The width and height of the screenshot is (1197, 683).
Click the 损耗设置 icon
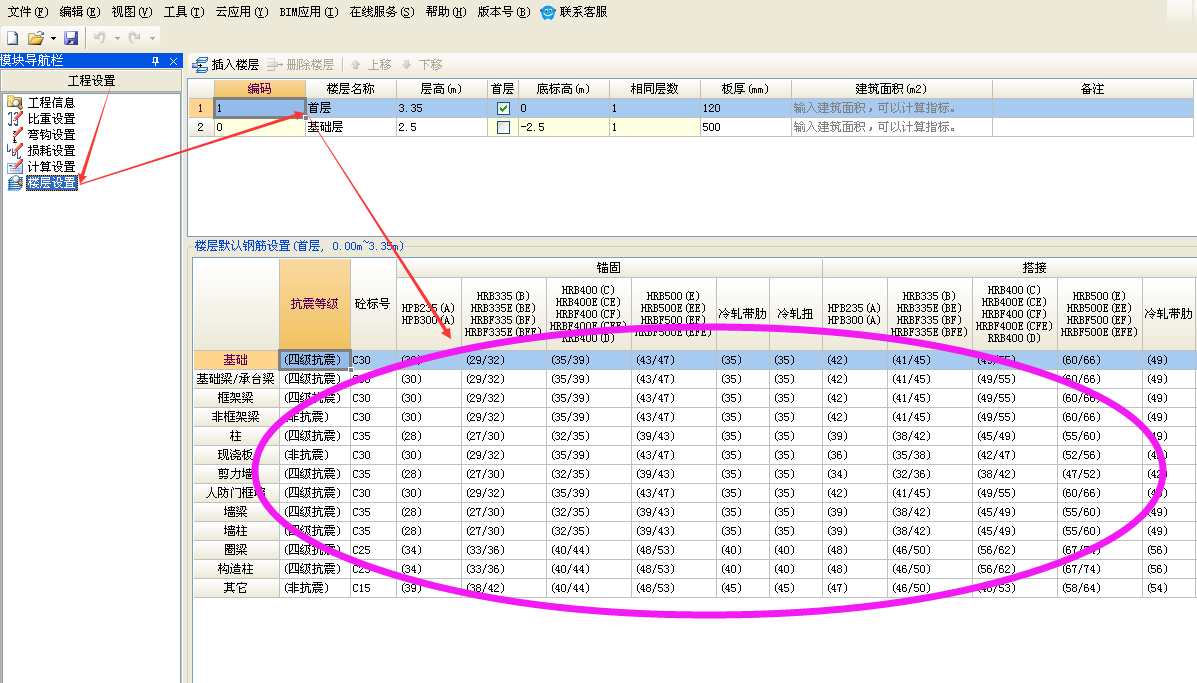(x=15, y=150)
